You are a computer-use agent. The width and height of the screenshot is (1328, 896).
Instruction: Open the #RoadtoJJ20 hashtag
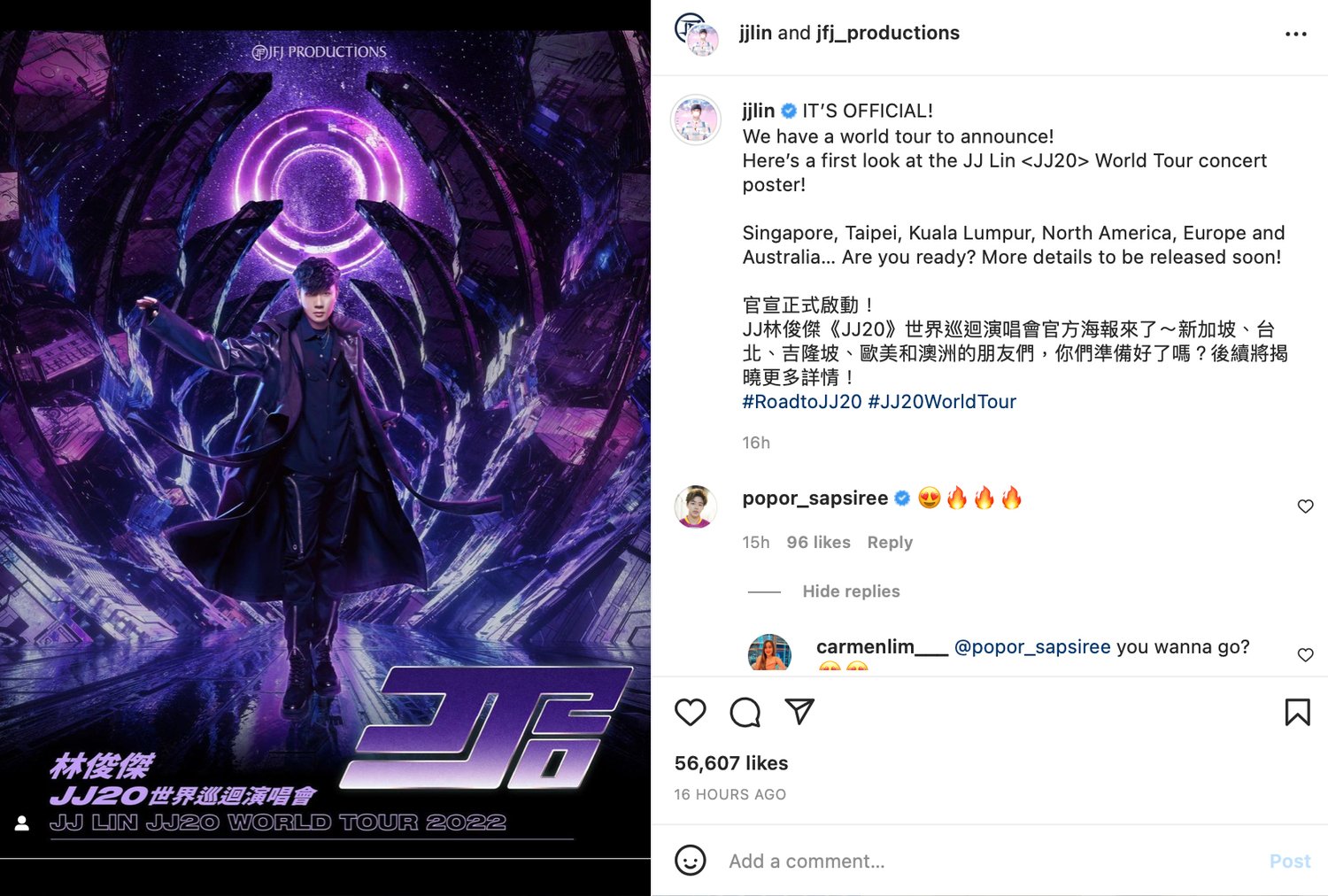coord(802,402)
